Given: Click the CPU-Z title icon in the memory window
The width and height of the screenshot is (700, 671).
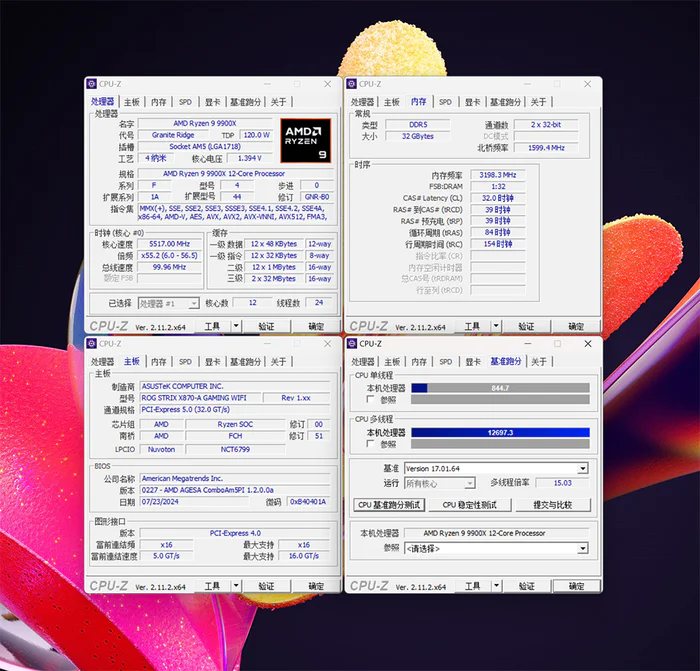Looking at the screenshot, I should [x=351, y=84].
